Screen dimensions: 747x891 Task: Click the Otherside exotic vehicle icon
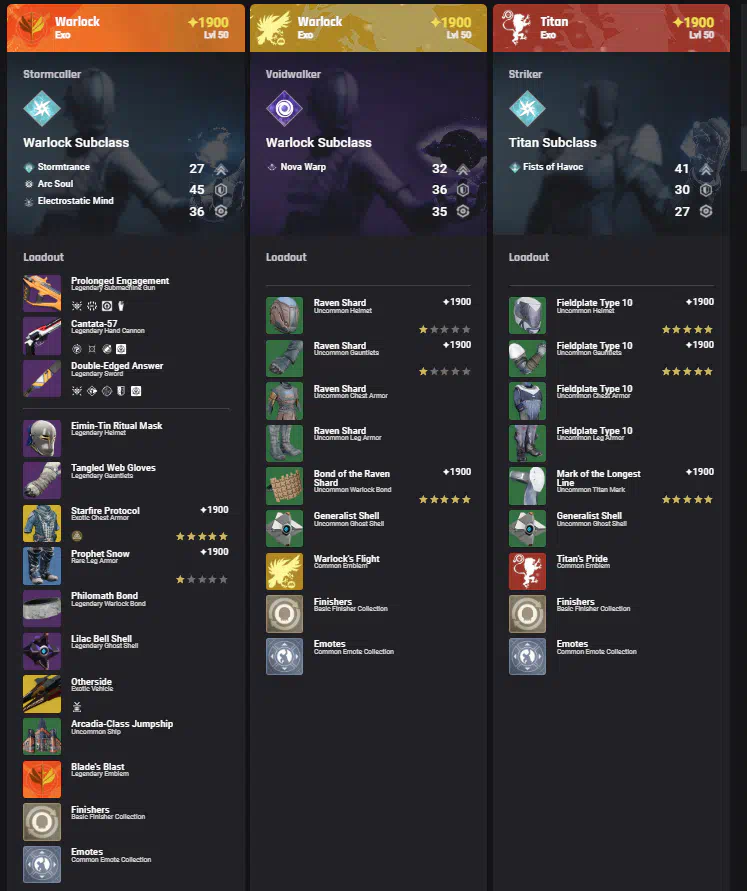[x=42, y=694]
